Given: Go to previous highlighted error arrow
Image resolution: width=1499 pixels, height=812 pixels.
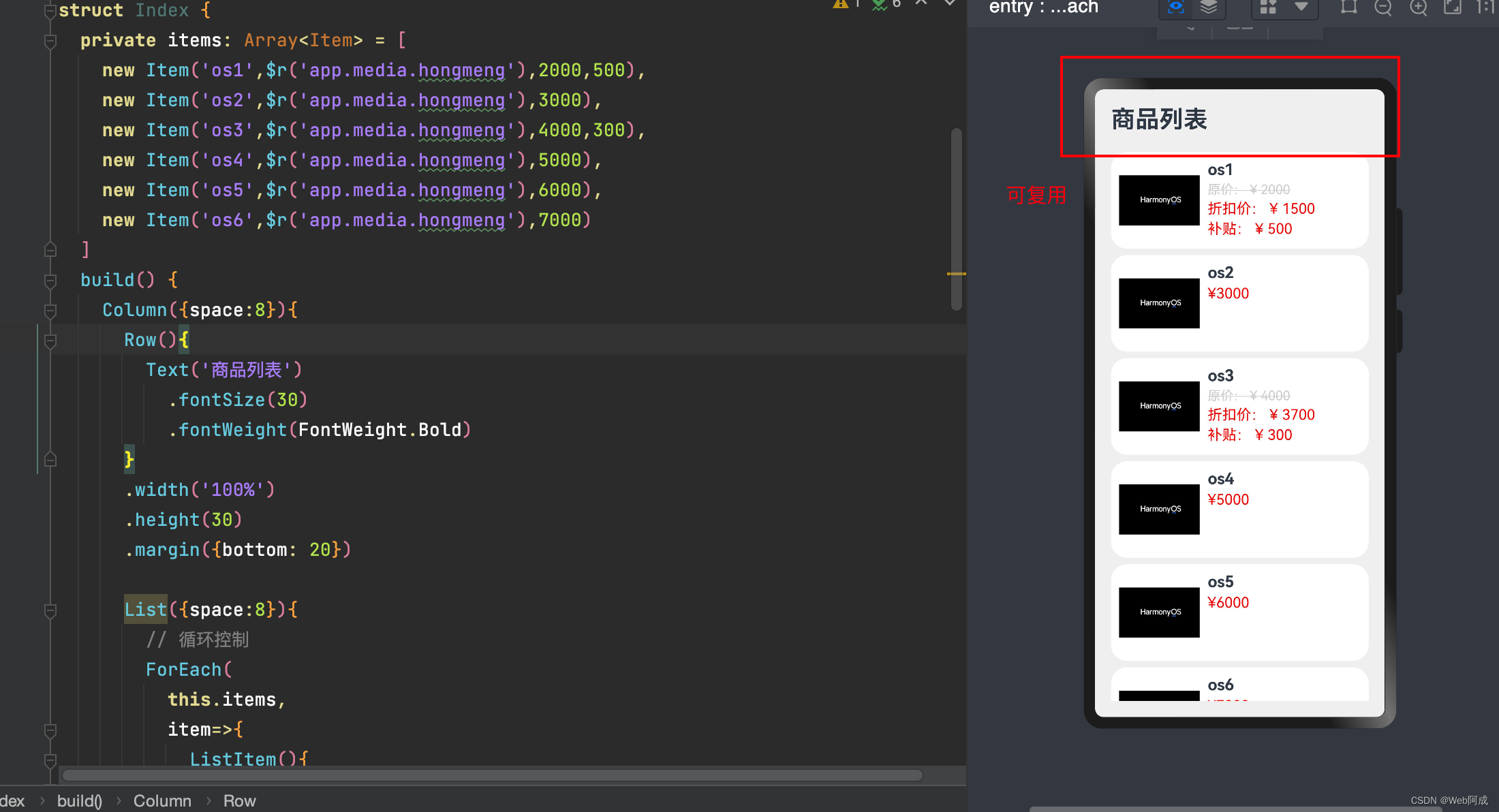Looking at the screenshot, I should pyautogui.click(x=921, y=3).
